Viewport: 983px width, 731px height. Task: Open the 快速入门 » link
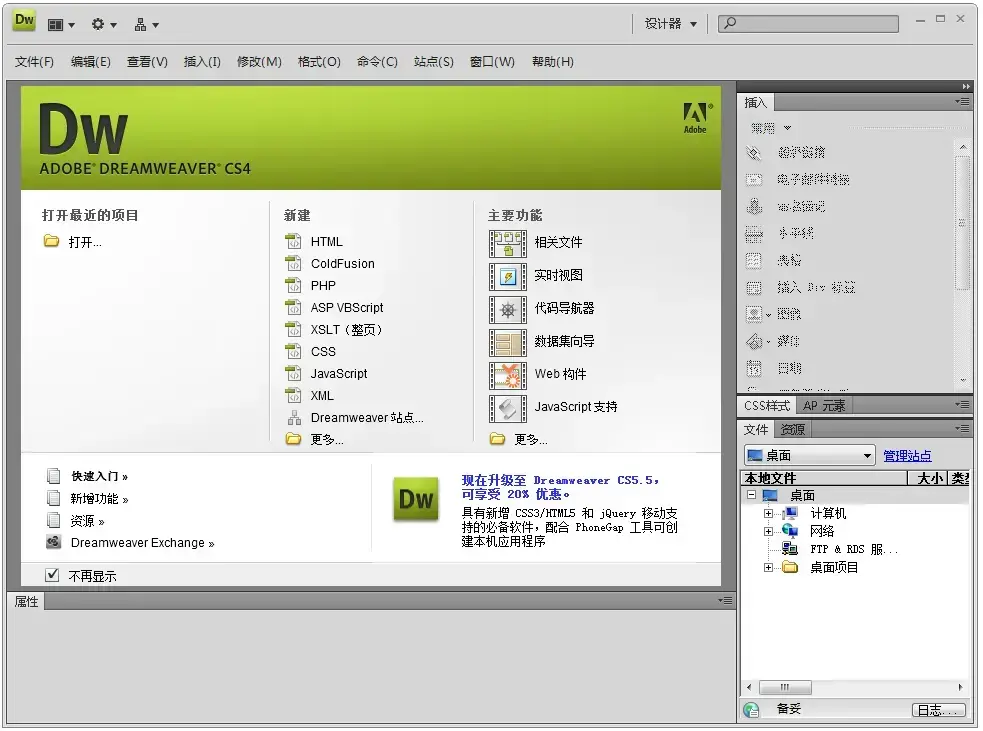coord(99,476)
